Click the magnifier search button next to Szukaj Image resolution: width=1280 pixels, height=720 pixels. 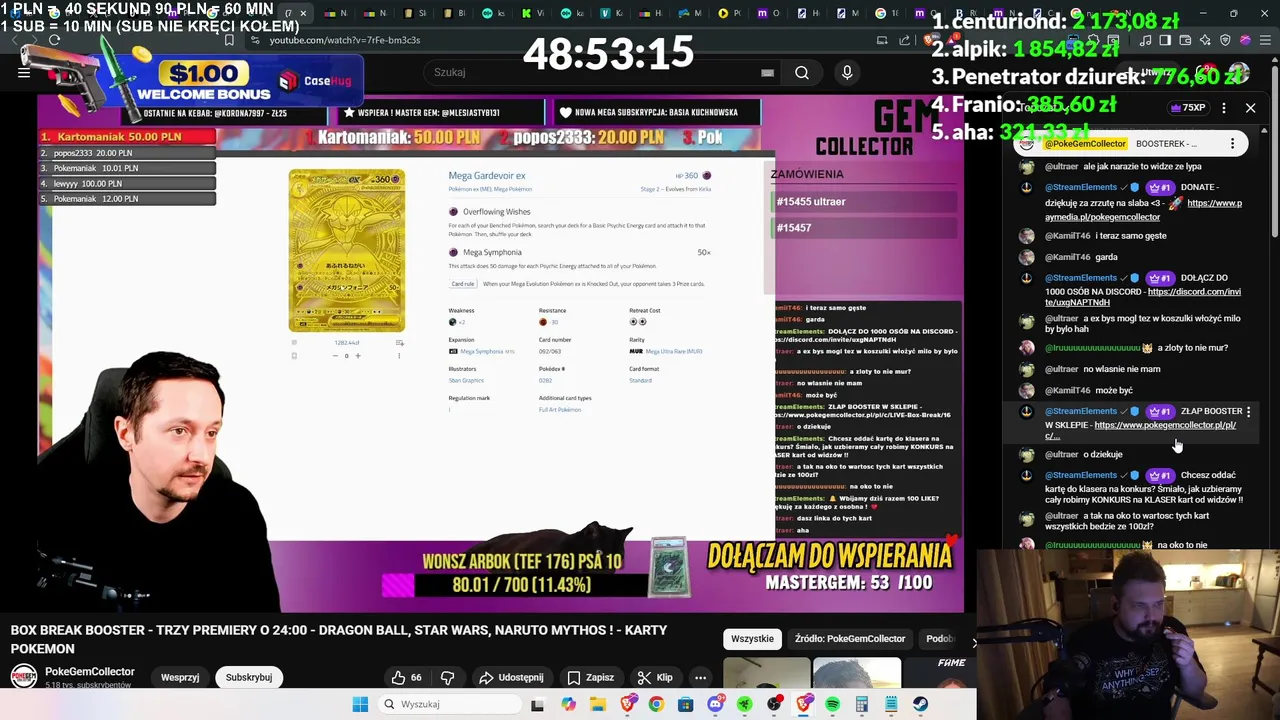802,72
